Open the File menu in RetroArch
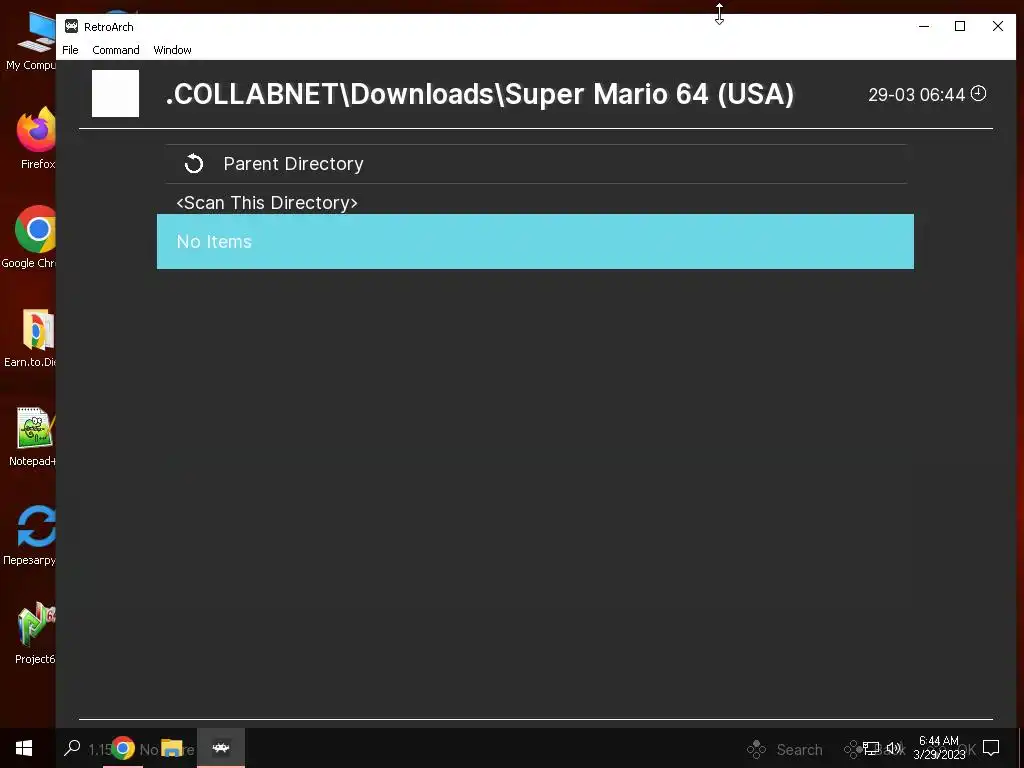 coord(70,50)
